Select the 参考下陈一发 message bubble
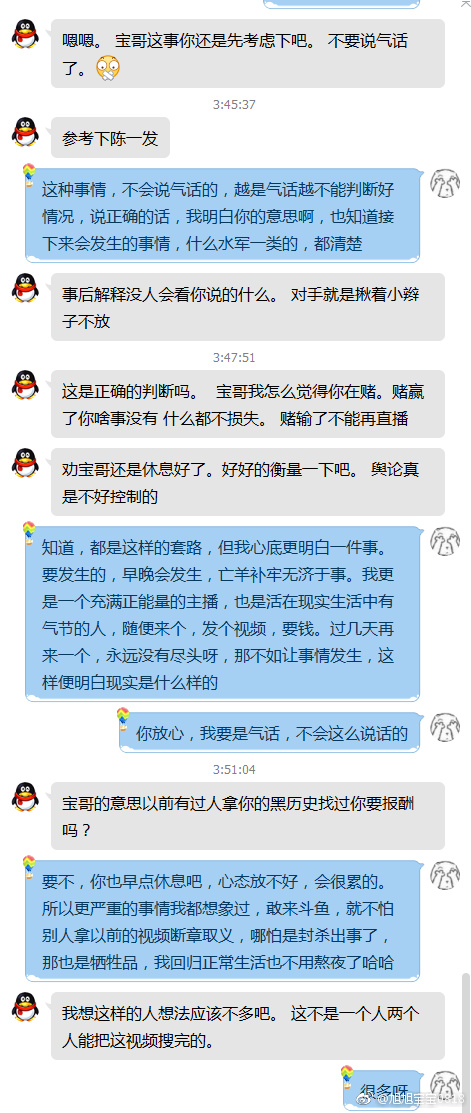Screen dimensions: 471x1113 click(x=110, y=138)
